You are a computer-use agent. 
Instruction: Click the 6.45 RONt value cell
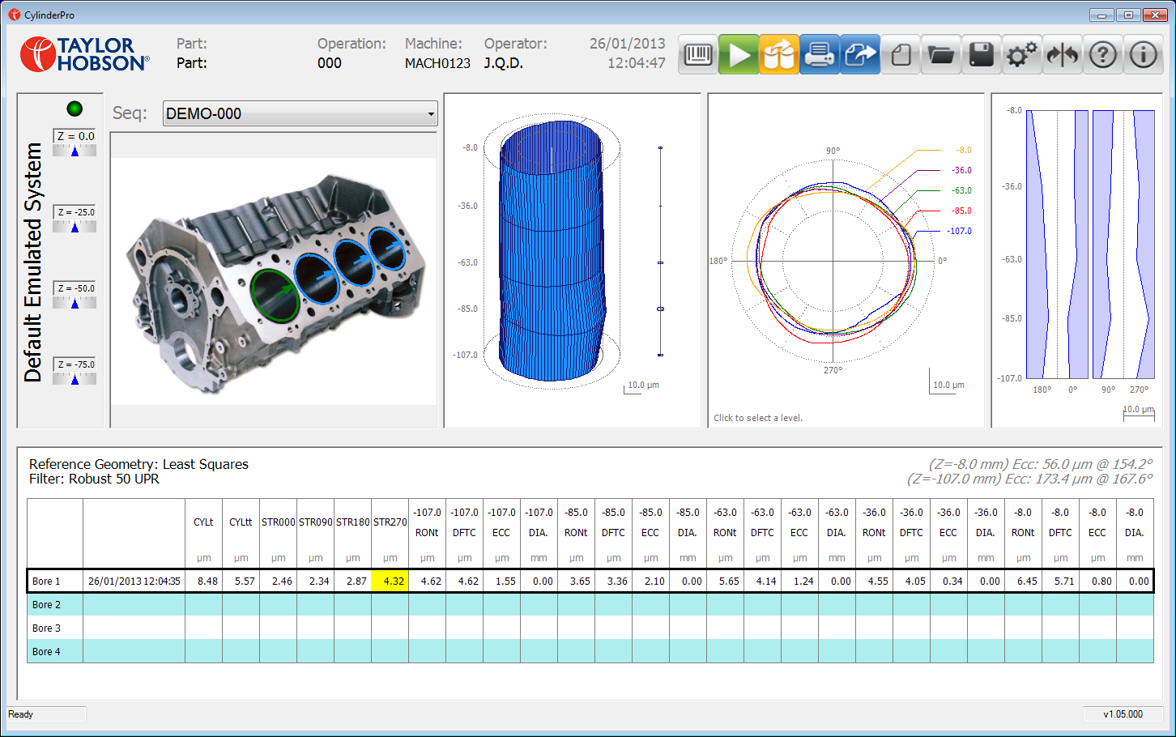1023,581
